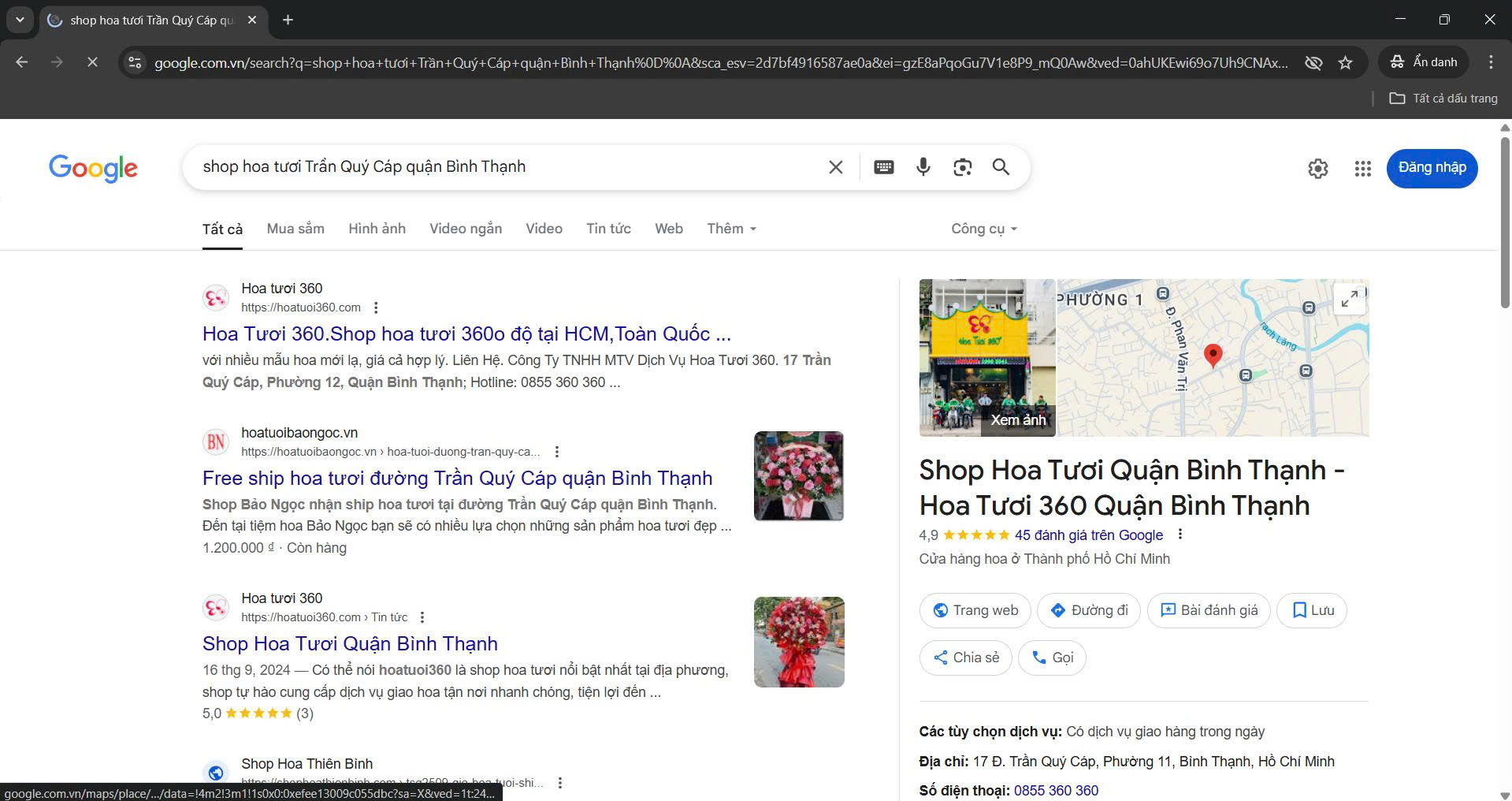The image size is (1512, 801).
Task: Open the Google apps grid
Action: point(1363,168)
